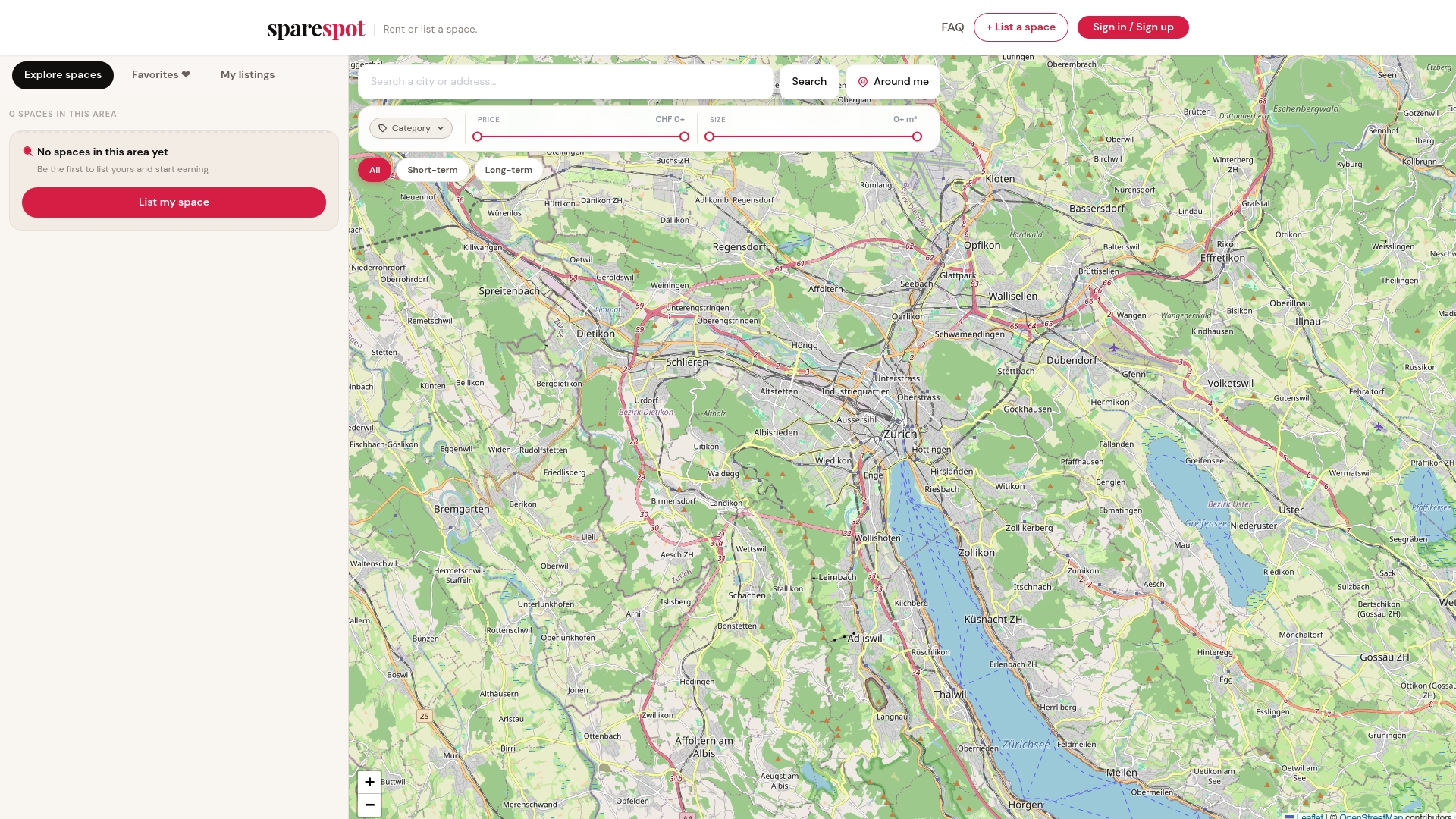1456x819 pixels.
Task: Click the airplane icon near Dübendorf airfield
Action: point(1113,347)
